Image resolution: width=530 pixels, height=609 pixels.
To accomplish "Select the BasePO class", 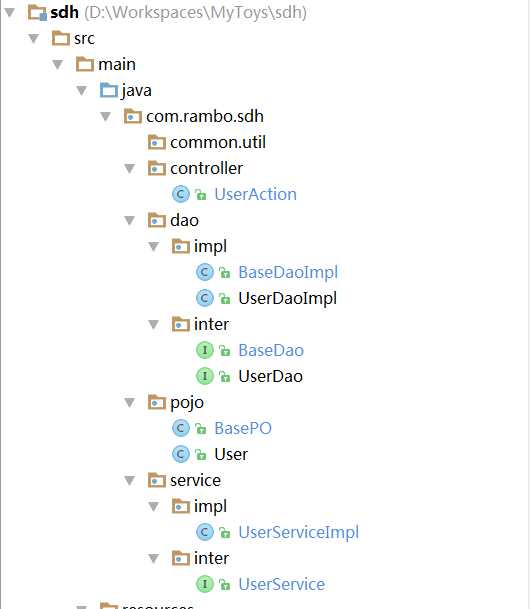I will tap(243, 428).
